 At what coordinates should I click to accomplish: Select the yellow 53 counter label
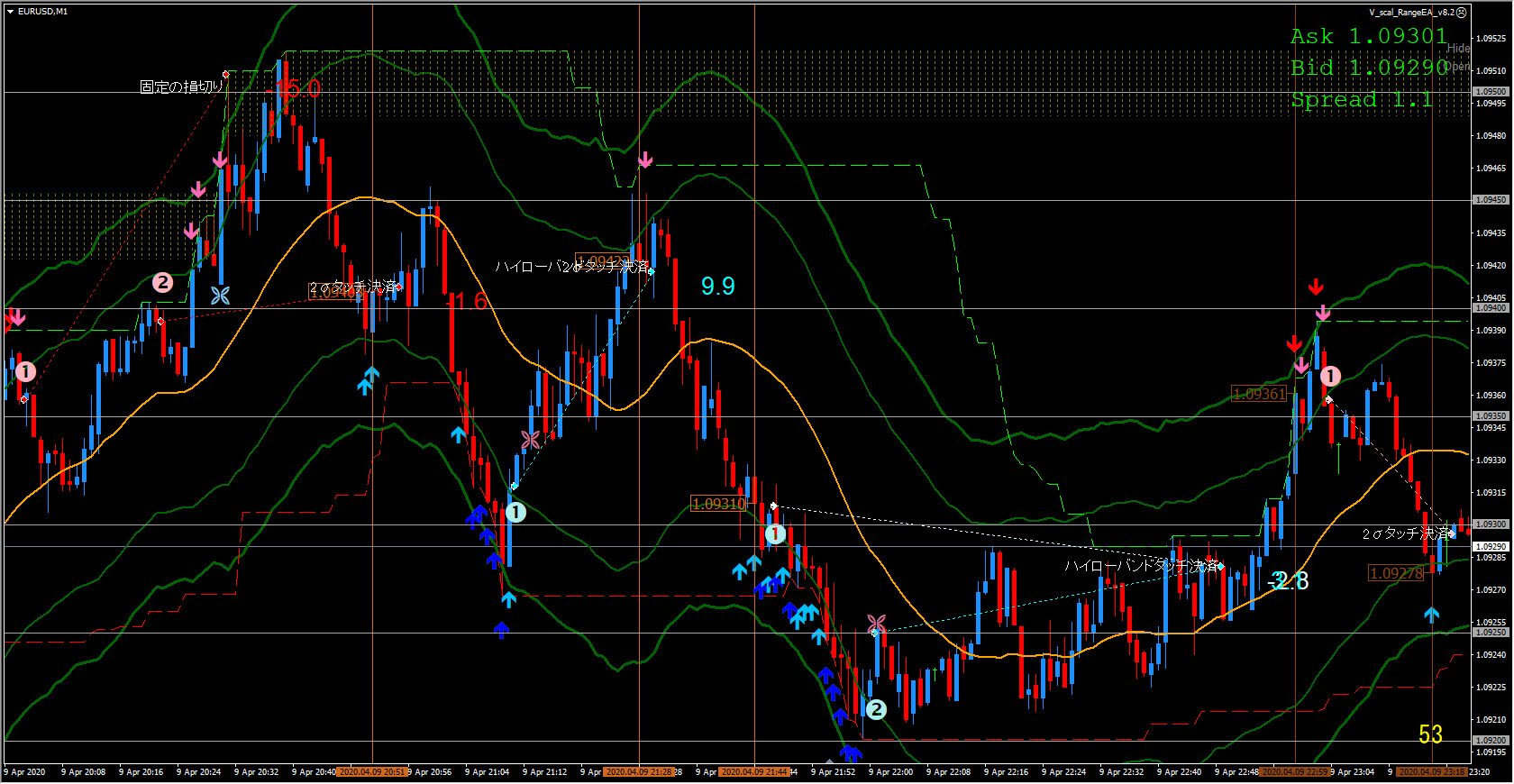click(1430, 734)
